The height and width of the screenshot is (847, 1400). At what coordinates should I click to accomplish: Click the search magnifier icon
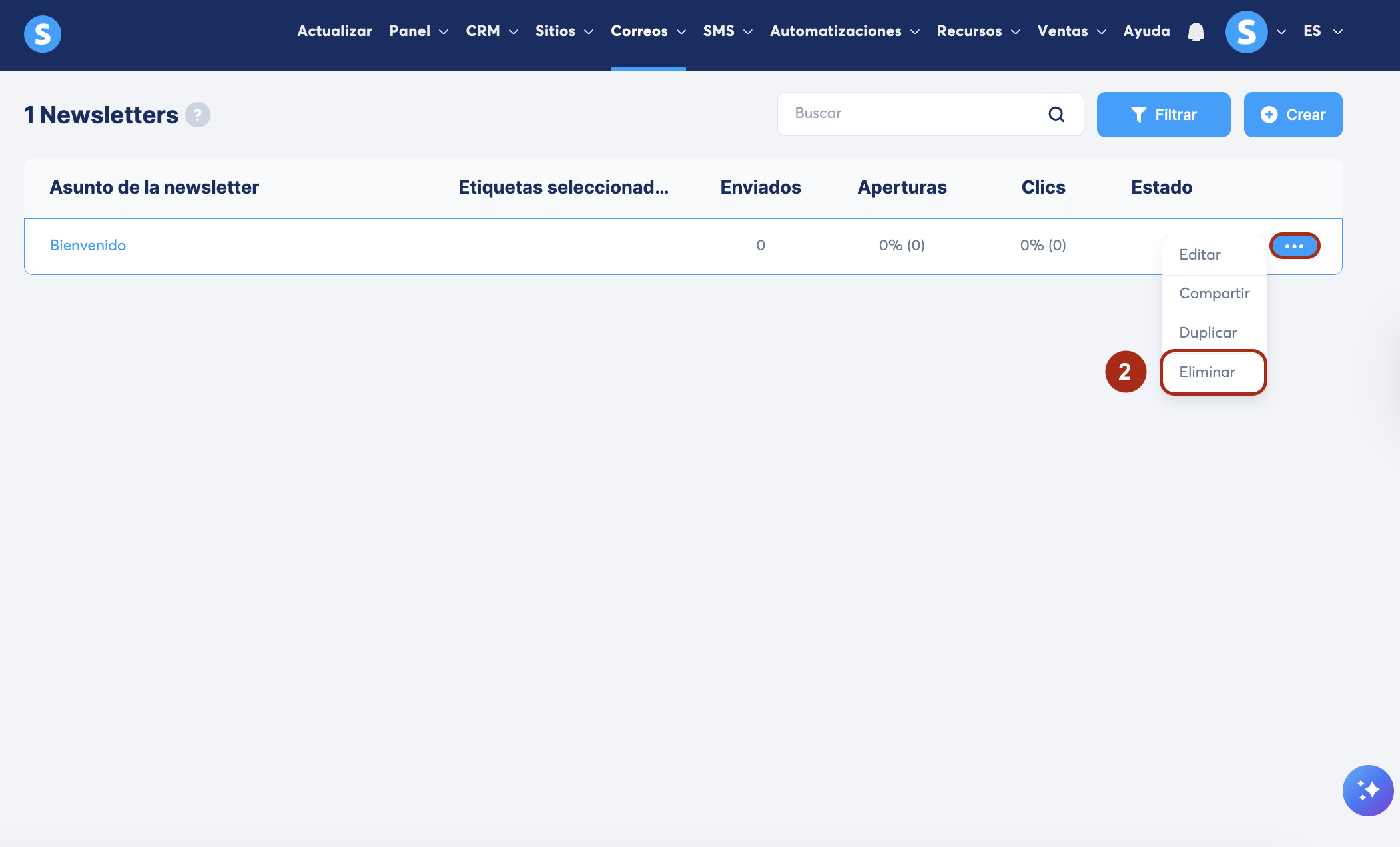[x=1056, y=115]
